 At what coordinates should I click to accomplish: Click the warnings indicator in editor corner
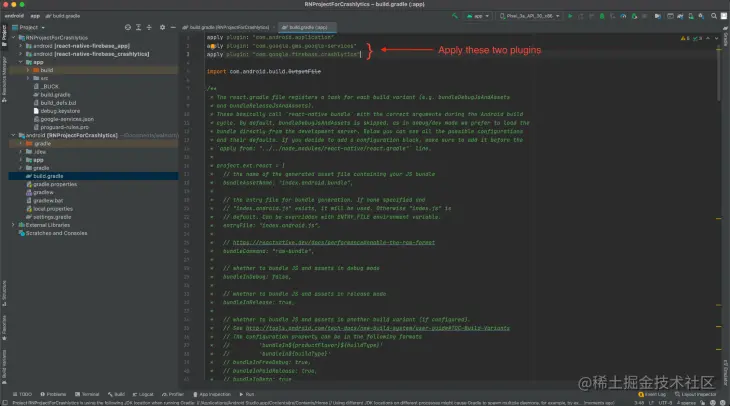685,38
